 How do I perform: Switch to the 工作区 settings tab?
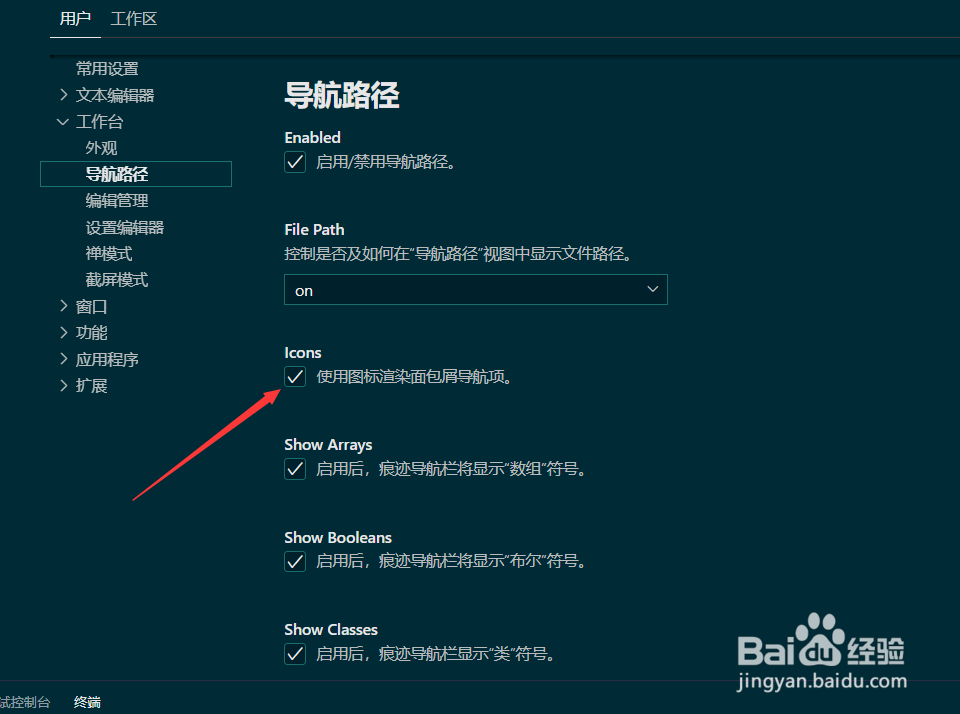(133, 19)
